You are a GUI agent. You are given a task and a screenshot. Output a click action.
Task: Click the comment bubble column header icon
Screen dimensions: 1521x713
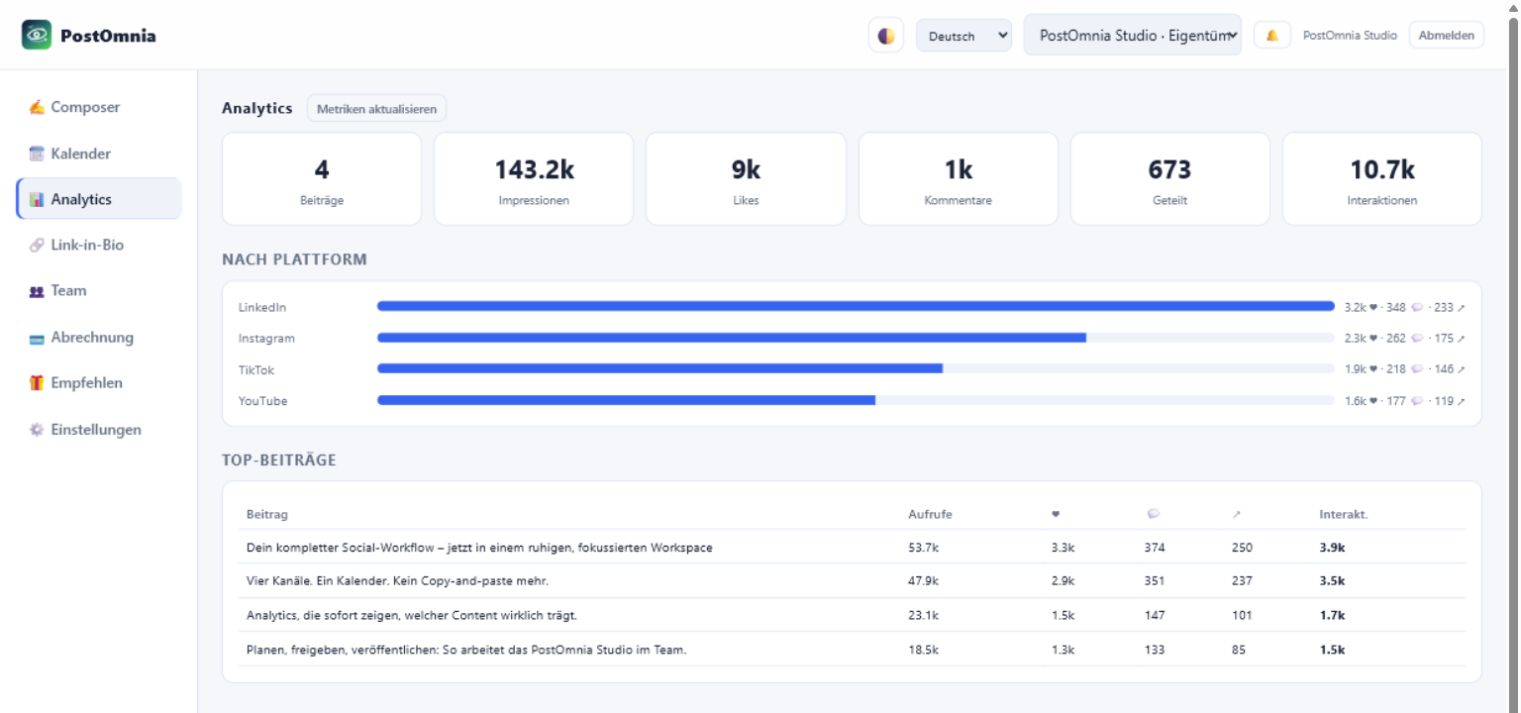(1153, 514)
